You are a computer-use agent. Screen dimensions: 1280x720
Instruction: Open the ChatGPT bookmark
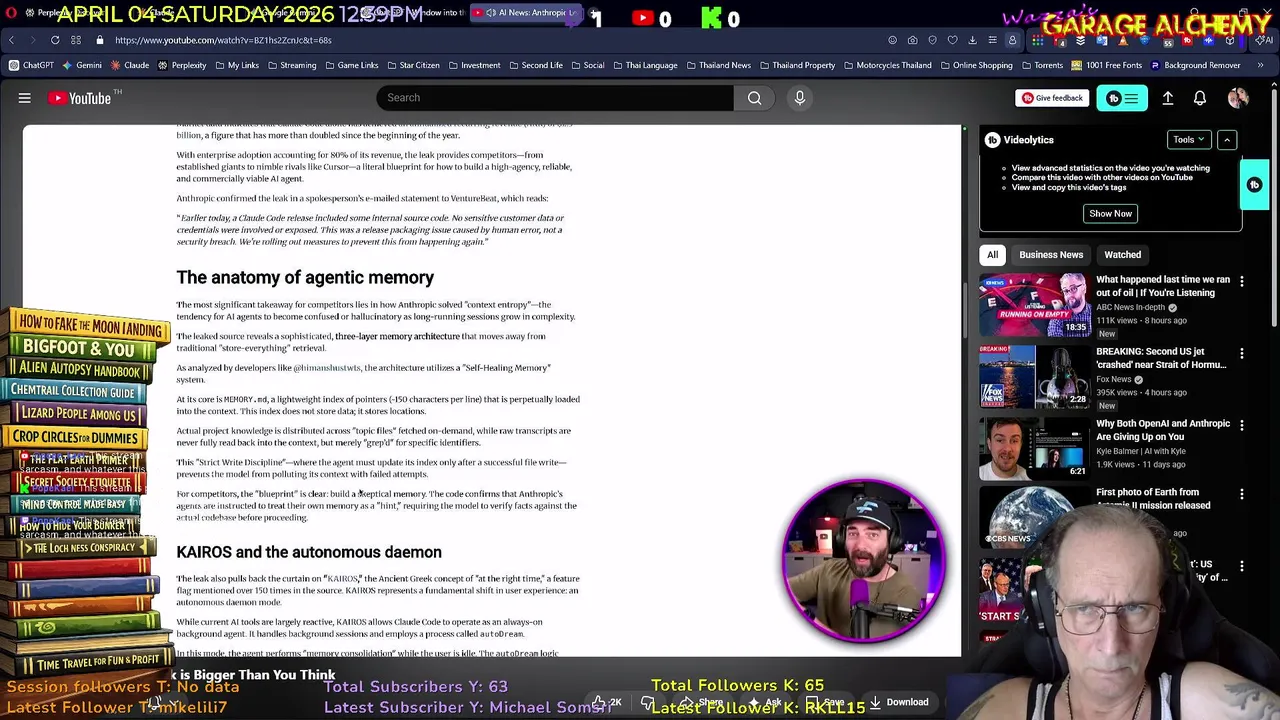[x=32, y=65]
